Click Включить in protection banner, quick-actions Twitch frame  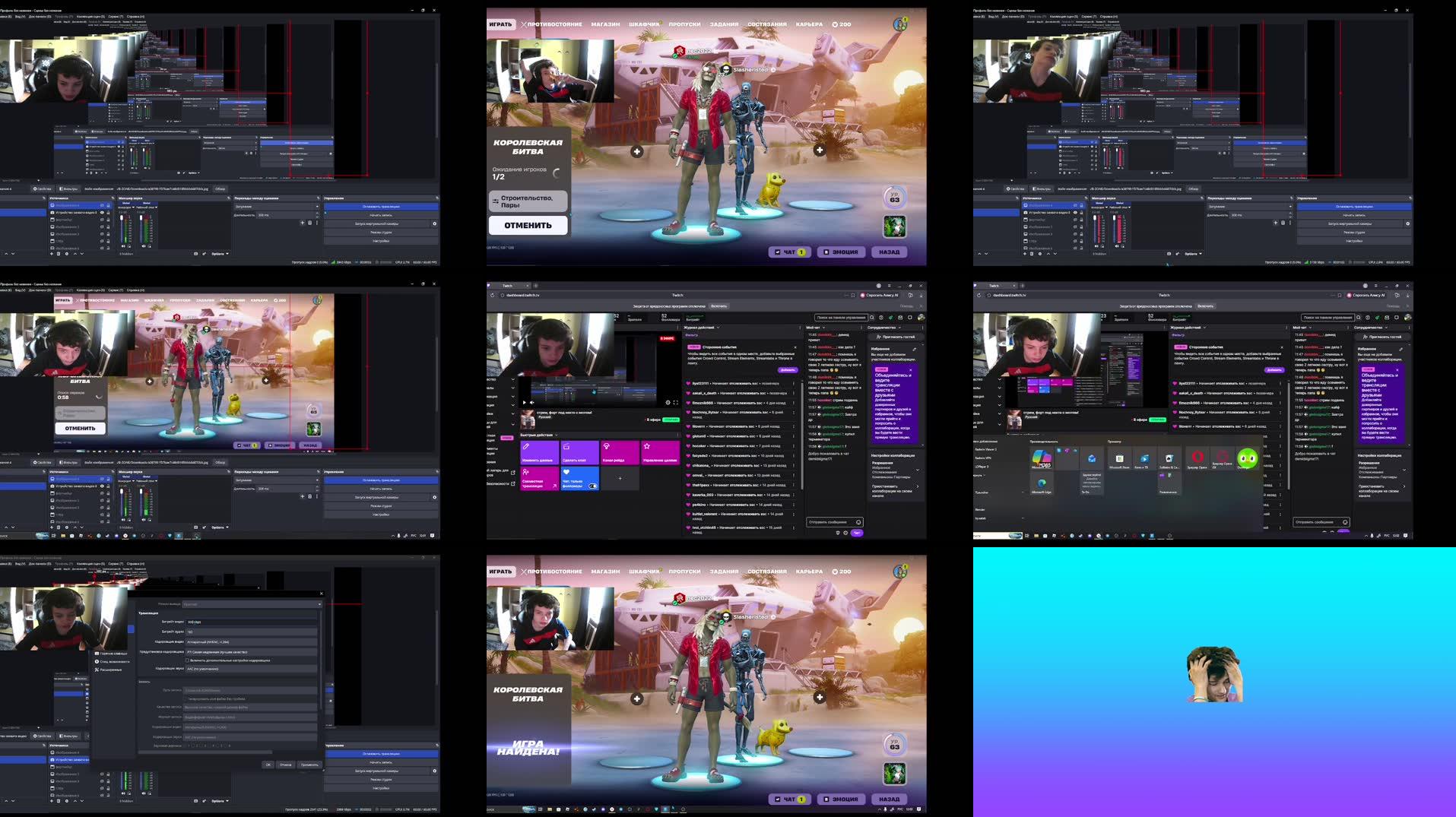[718, 306]
